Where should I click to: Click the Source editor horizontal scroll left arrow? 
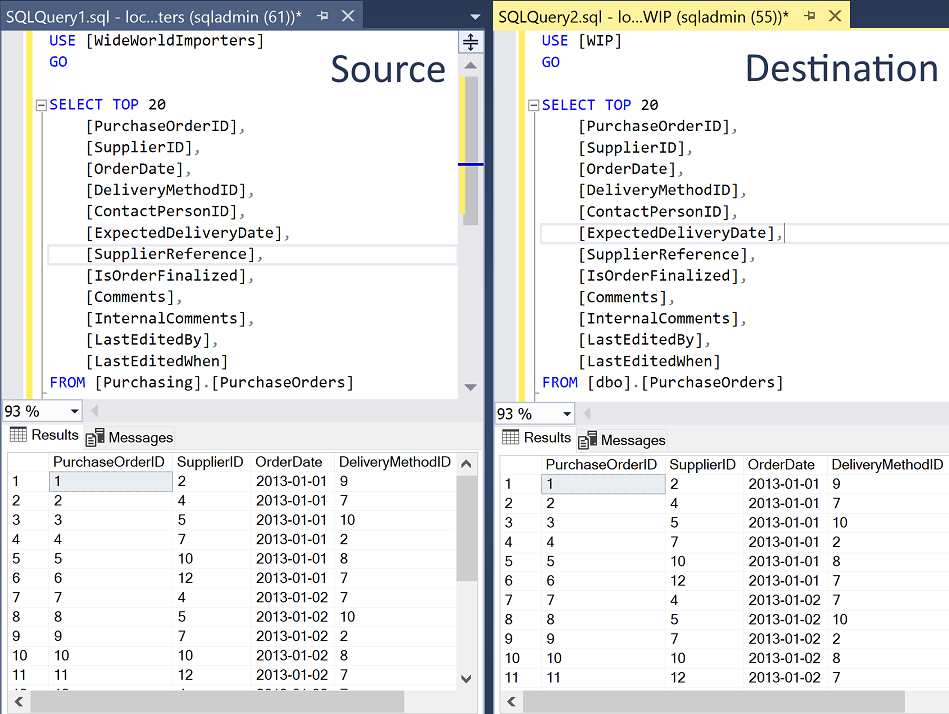(x=94, y=411)
